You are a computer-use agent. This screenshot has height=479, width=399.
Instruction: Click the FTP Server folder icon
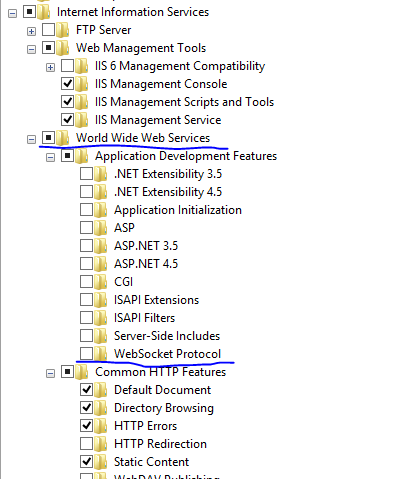pos(63,30)
